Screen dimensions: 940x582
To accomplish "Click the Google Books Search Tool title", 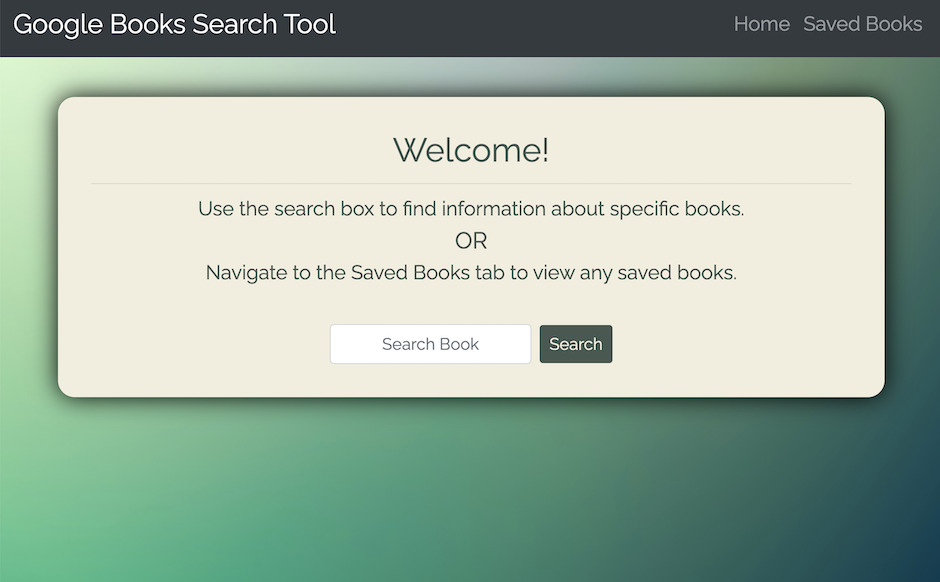I will click(x=174, y=25).
